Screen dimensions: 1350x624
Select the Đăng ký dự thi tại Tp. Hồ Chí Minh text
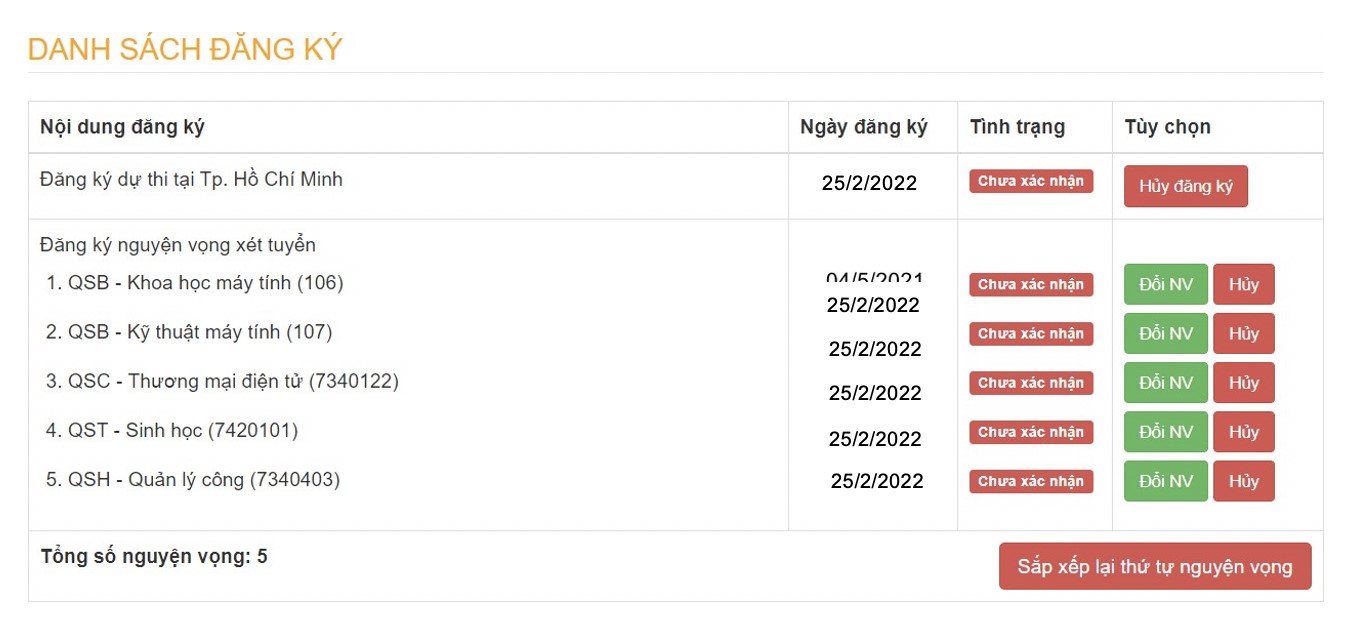tap(191, 179)
